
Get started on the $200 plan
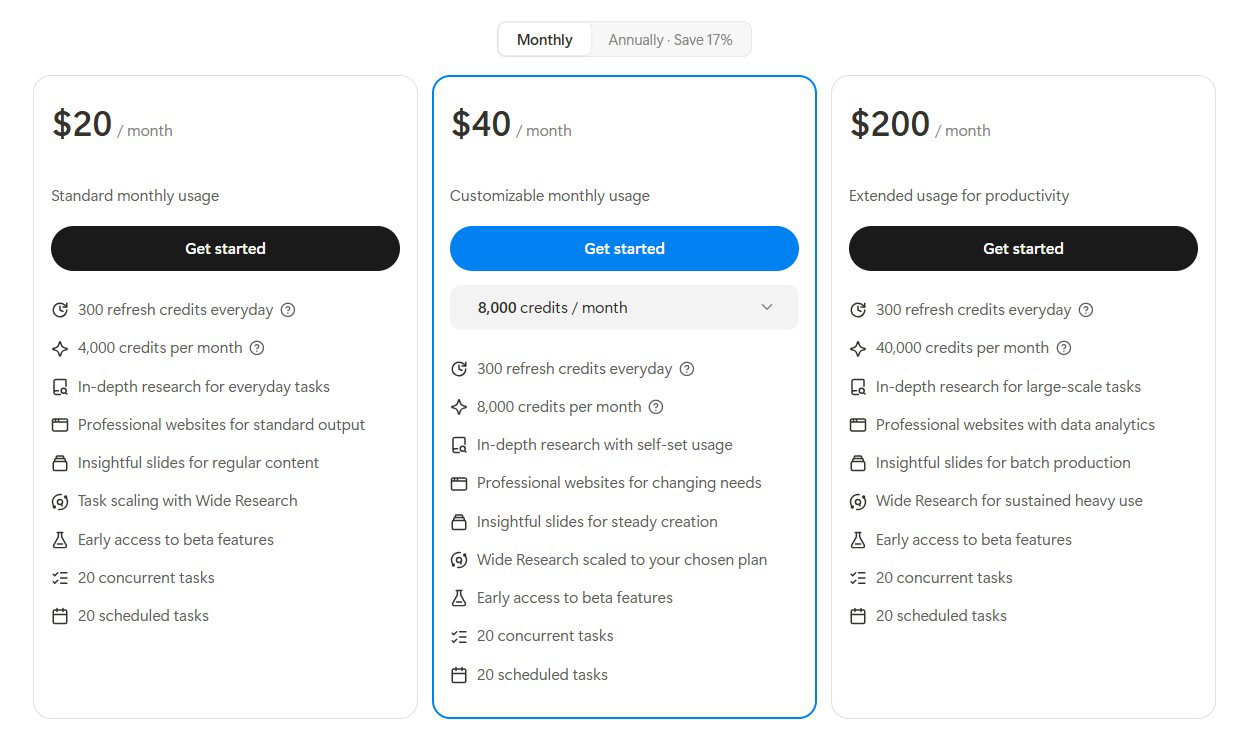point(1023,248)
